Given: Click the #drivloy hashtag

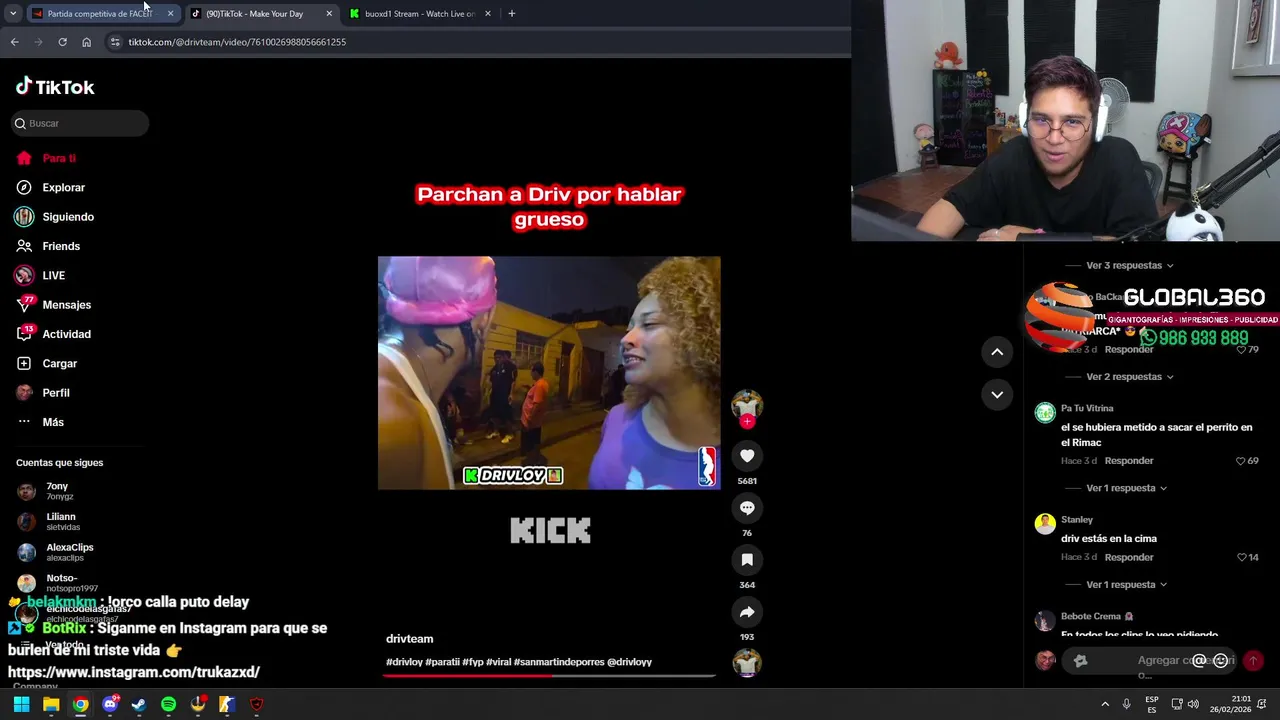Looking at the screenshot, I should [x=404, y=662].
